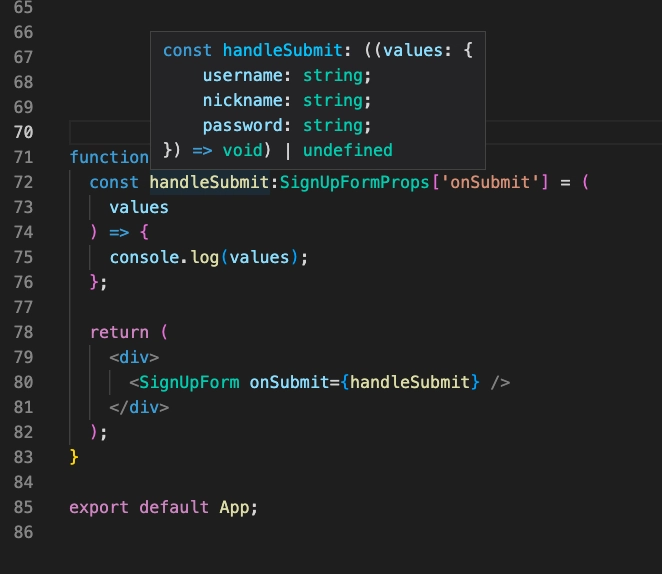
Task: Click line number 86 in the gutter
Action: [x=23, y=532]
